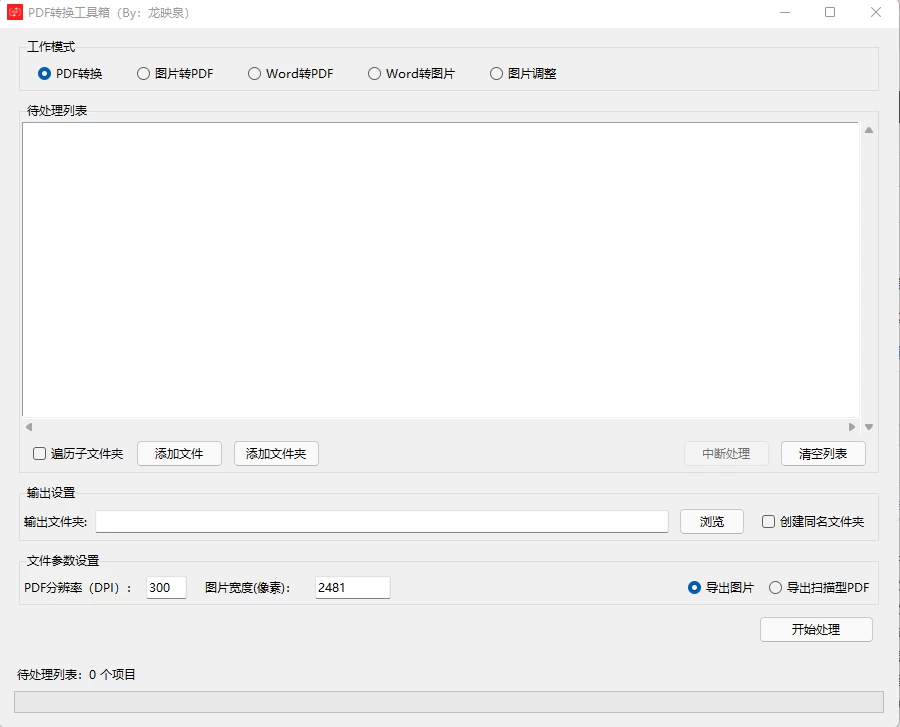Click the right arrow of horizontal scrollbar
Viewport: 900px width, 727px height.
pyautogui.click(x=853, y=427)
